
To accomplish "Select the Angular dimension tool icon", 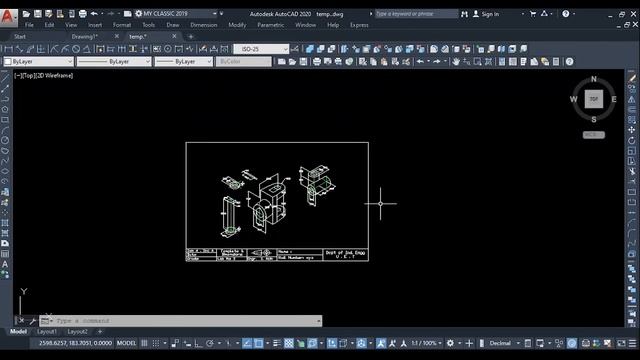I will 87,49.
